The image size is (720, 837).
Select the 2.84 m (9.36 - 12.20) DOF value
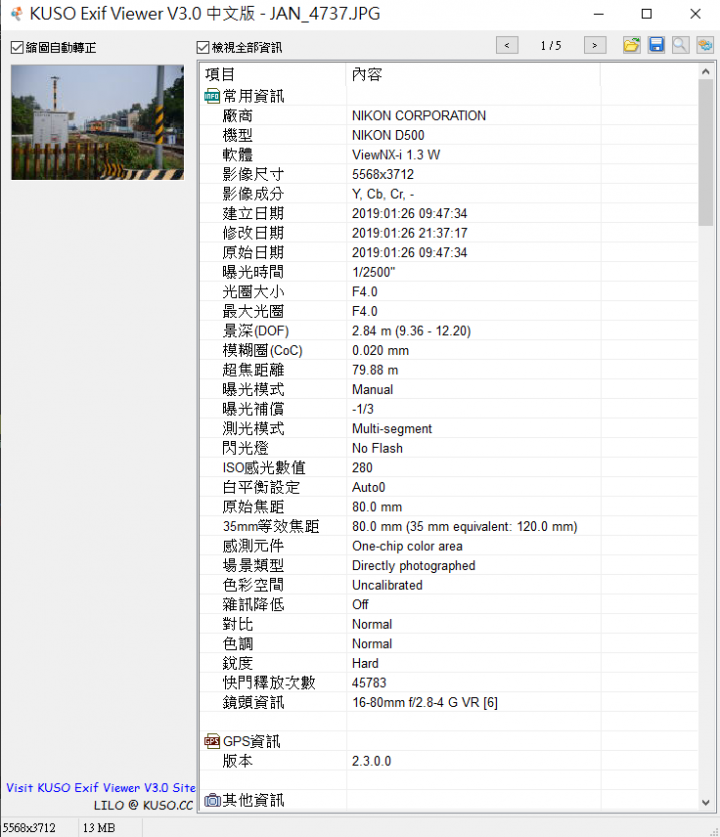(x=411, y=330)
